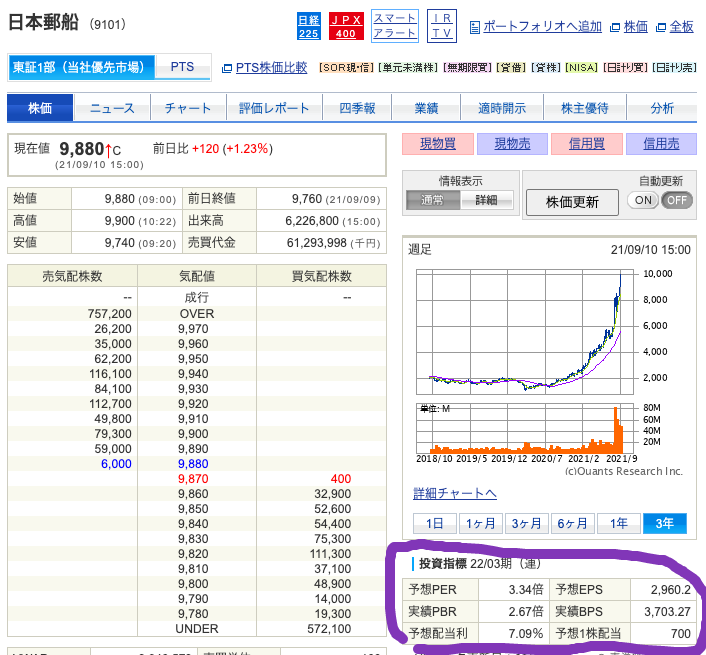This screenshot has height=655, width=706.
Task: Select the 1年 chart period
Action: tap(618, 524)
